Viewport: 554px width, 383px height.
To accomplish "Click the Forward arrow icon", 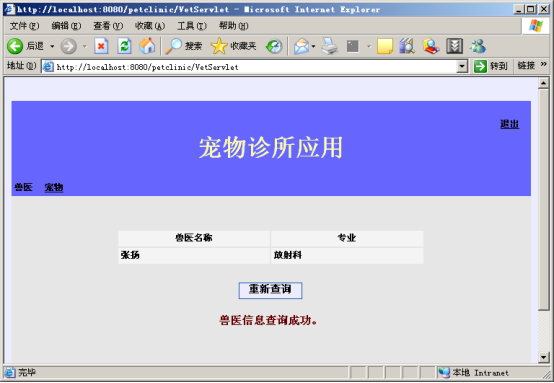I will (69, 46).
